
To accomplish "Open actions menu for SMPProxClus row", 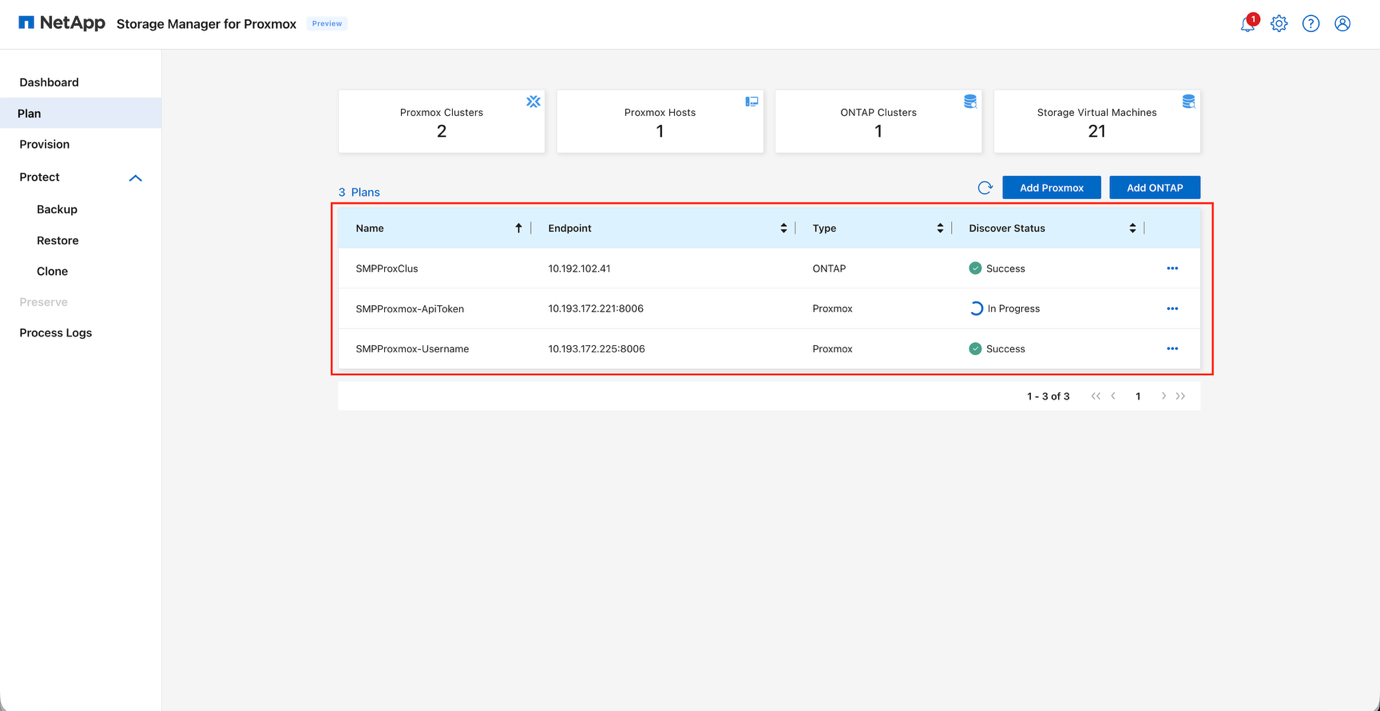I will point(1172,268).
